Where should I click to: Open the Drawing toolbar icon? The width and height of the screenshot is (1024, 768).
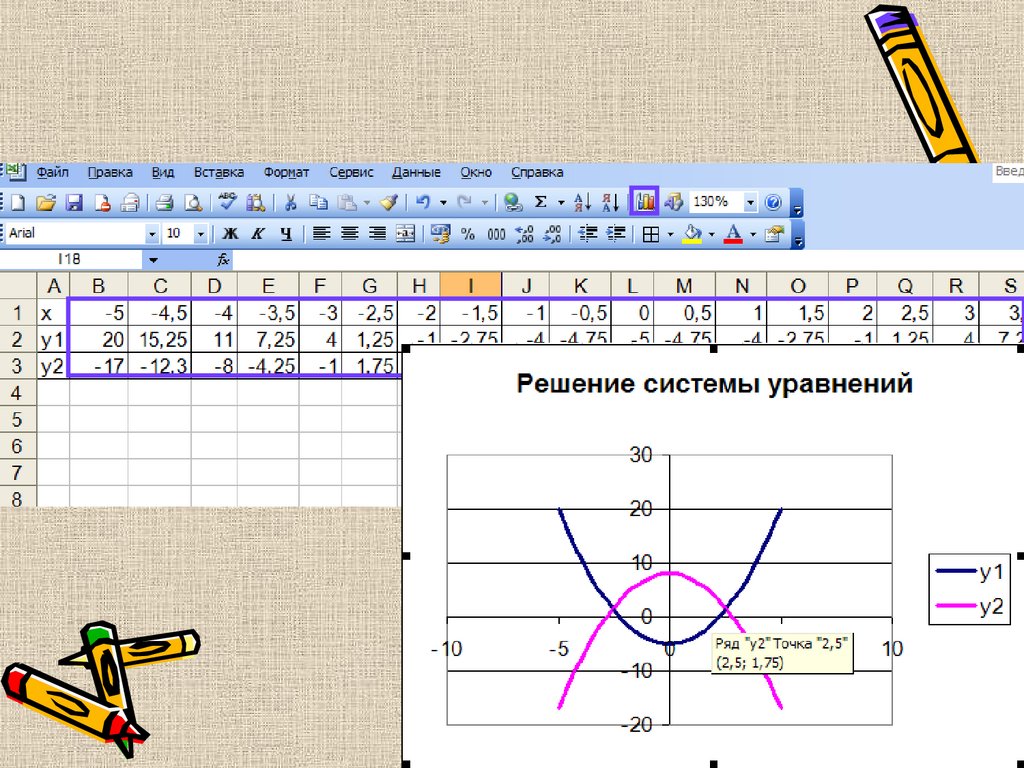(x=673, y=202)
